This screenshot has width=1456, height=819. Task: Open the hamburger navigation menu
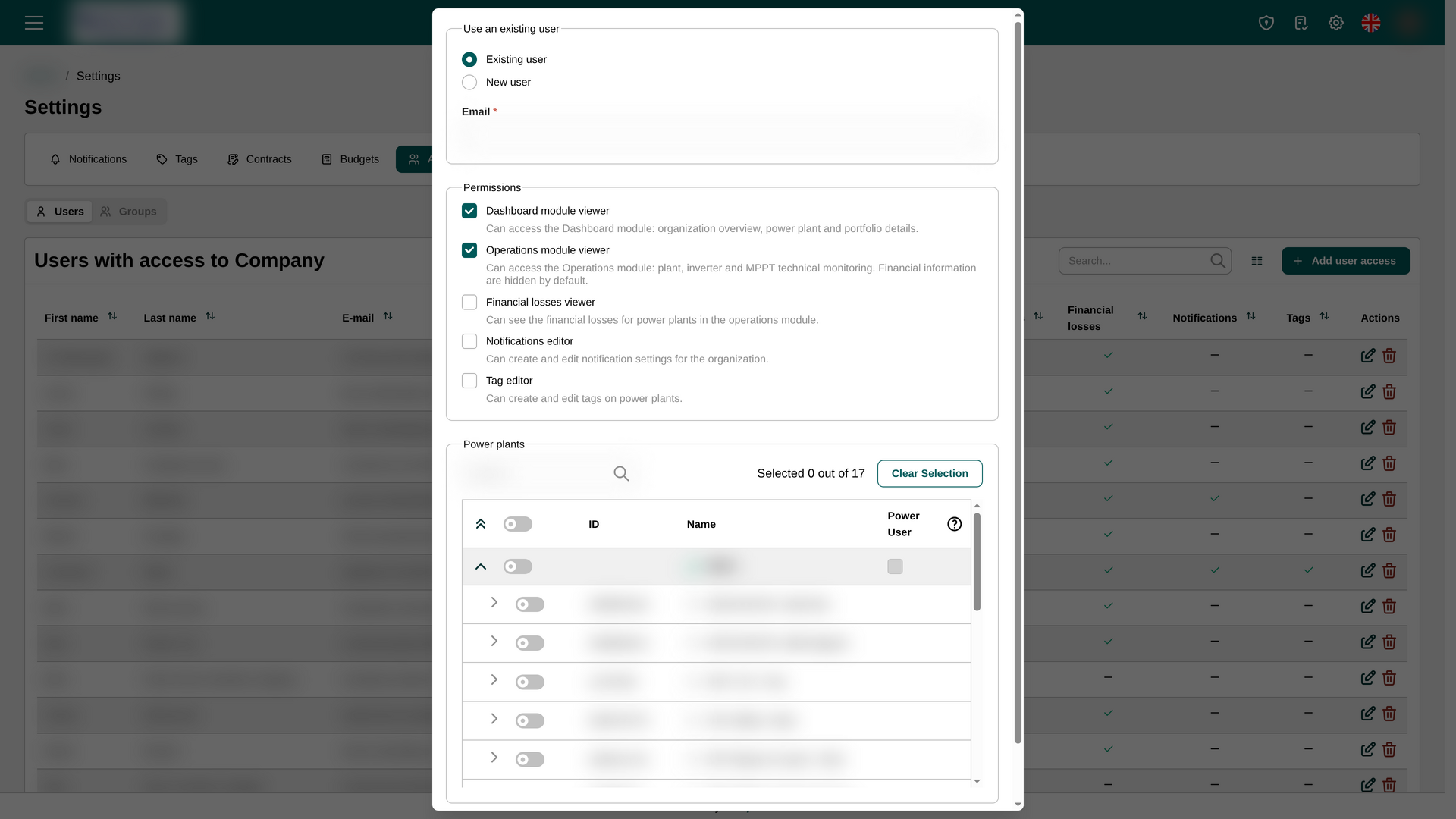[34, 23]
